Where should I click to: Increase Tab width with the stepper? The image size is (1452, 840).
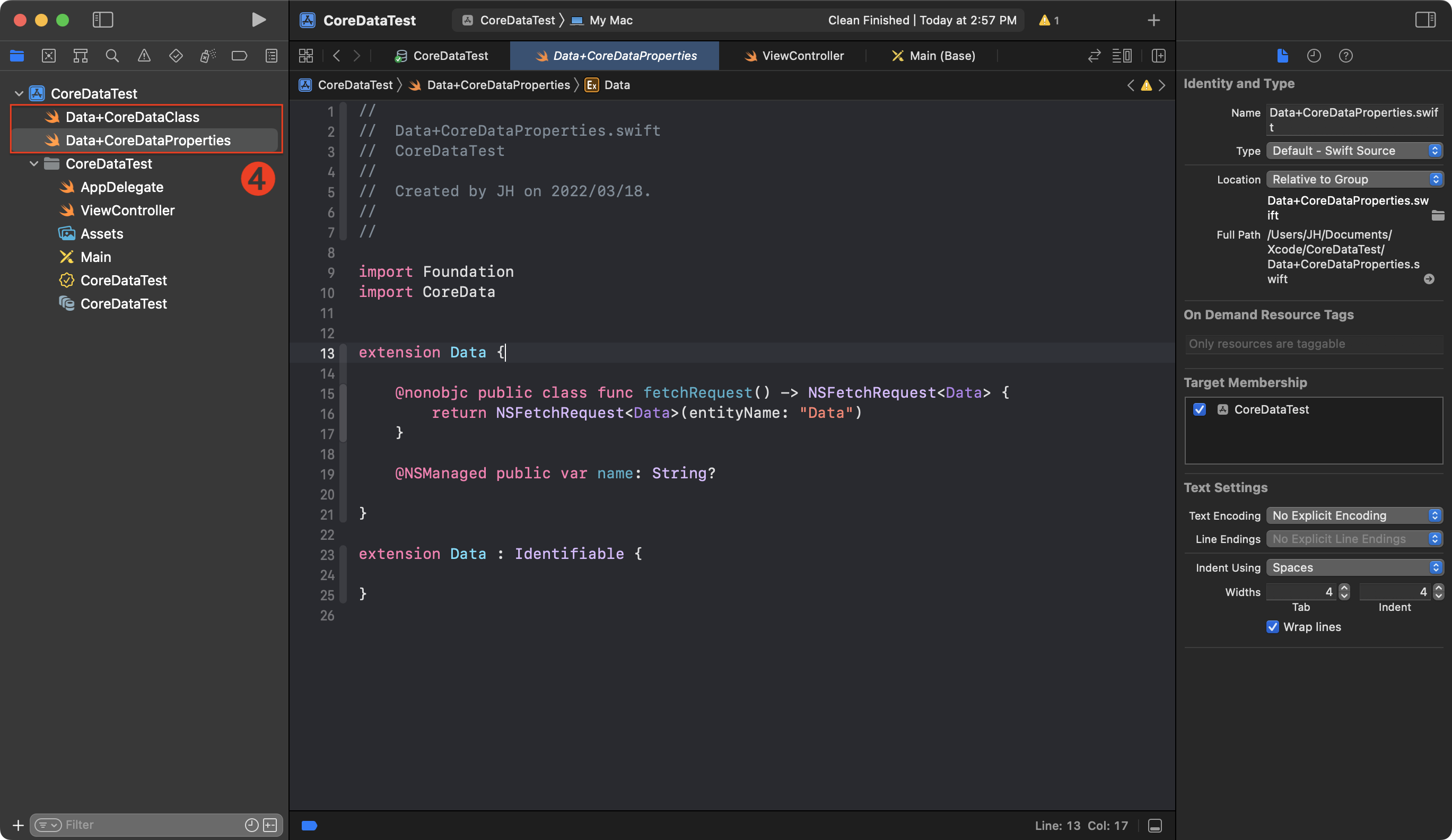click(1344, 588)
